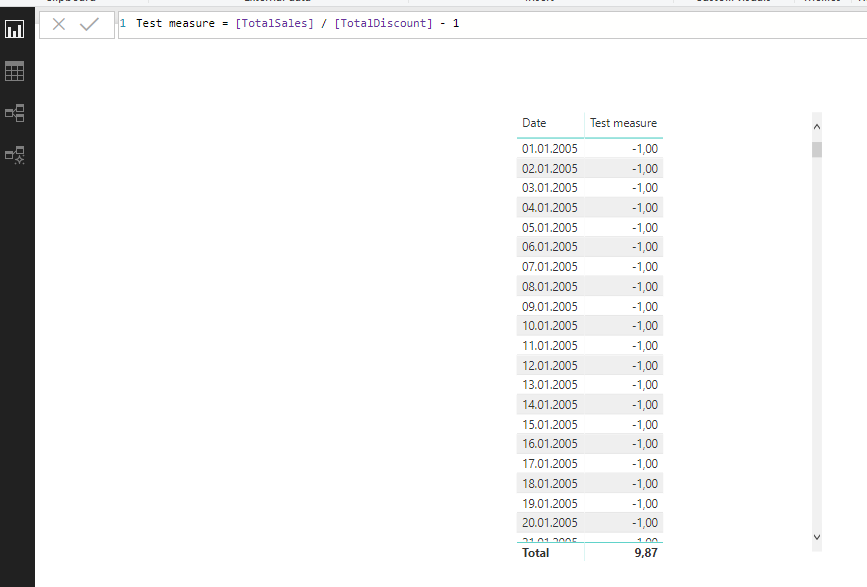The width and height of the screenshot is (867, 587).
Task: Select the 02.01.2005 date cell
Action: click(550, 169)
